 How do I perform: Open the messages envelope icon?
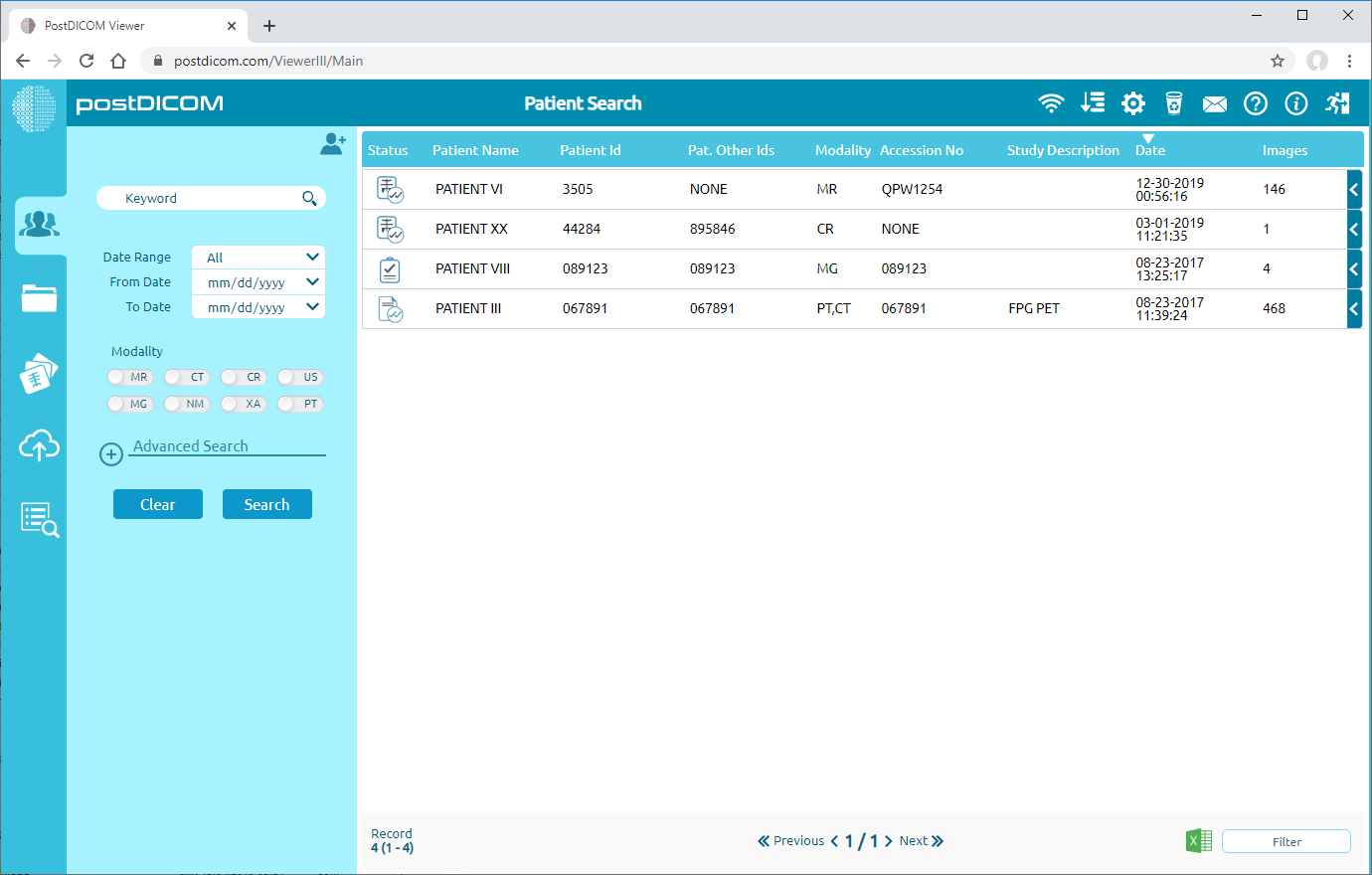point(1214,104)
